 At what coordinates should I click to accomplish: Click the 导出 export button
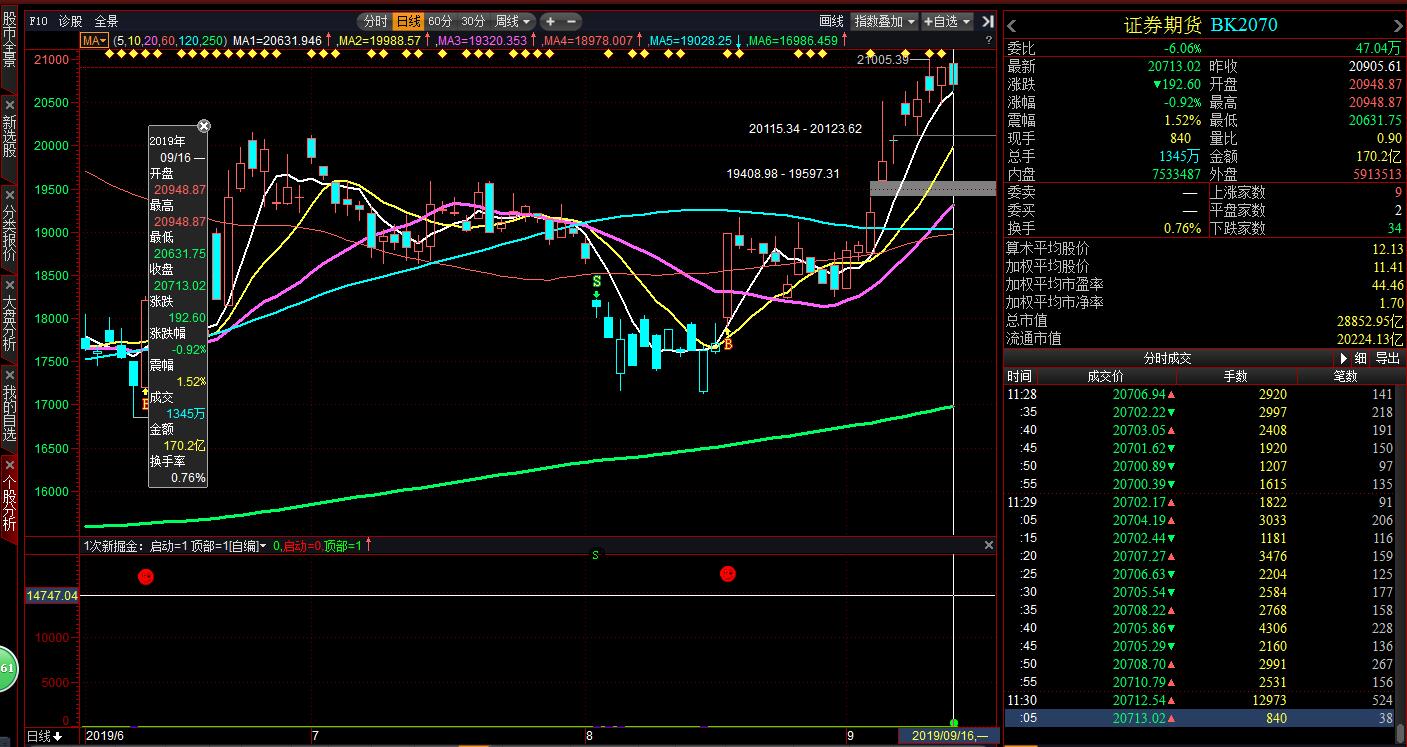coord(1388,358)
